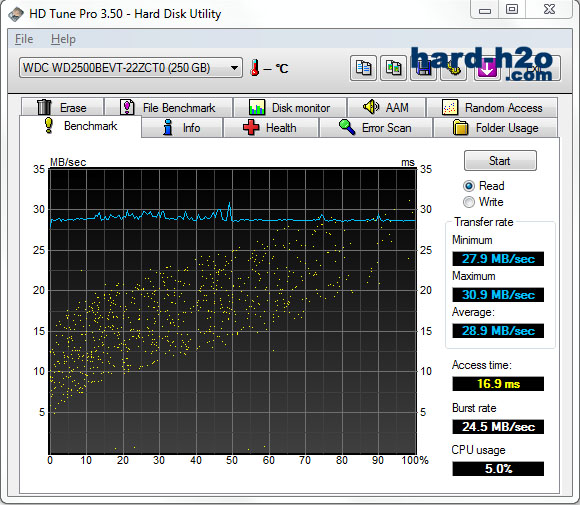Open the Error Scan tab

click(x=375, y=128)
